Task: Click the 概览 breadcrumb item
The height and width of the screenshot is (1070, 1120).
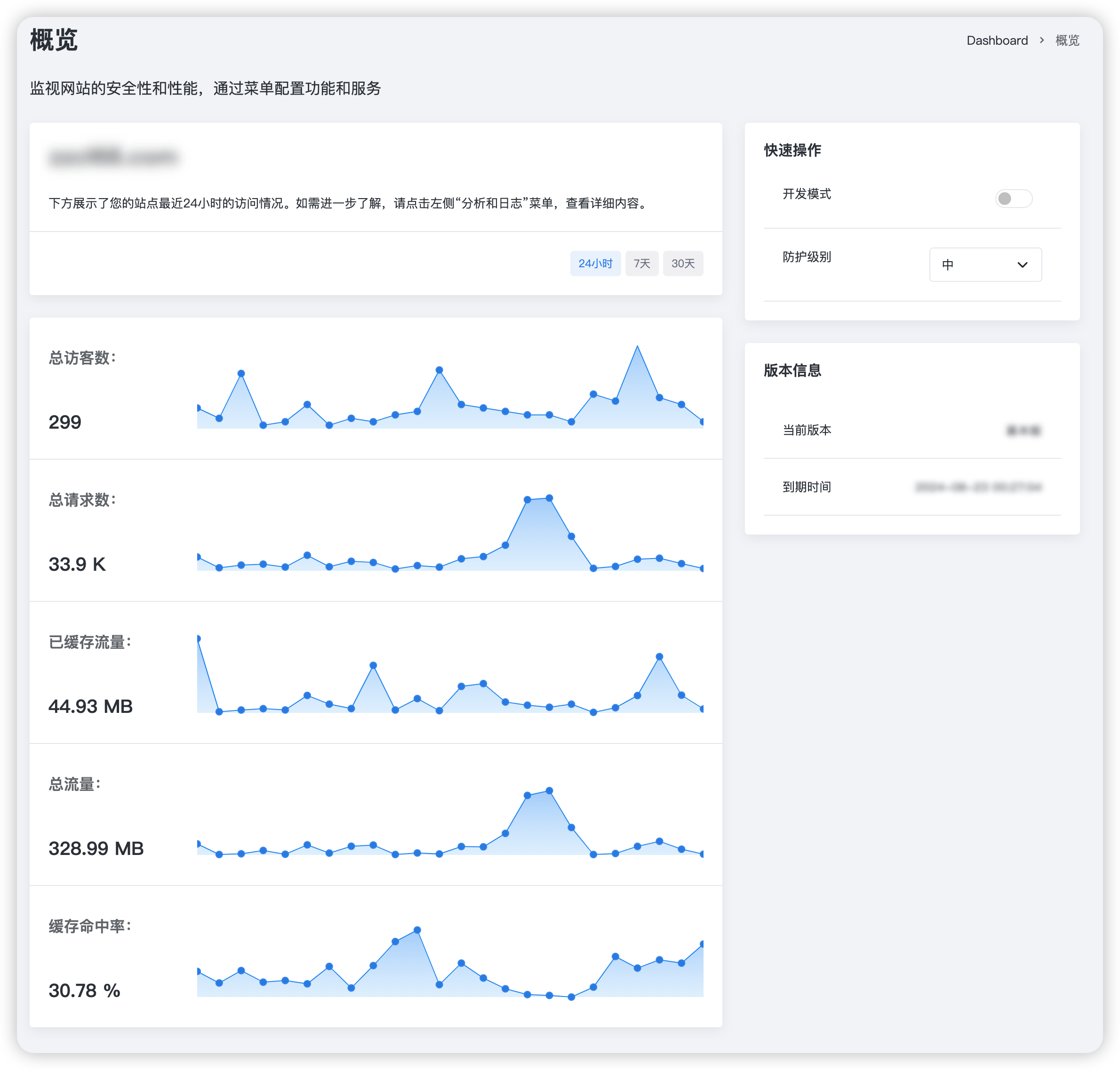Action: click(x=1067, y=40)
